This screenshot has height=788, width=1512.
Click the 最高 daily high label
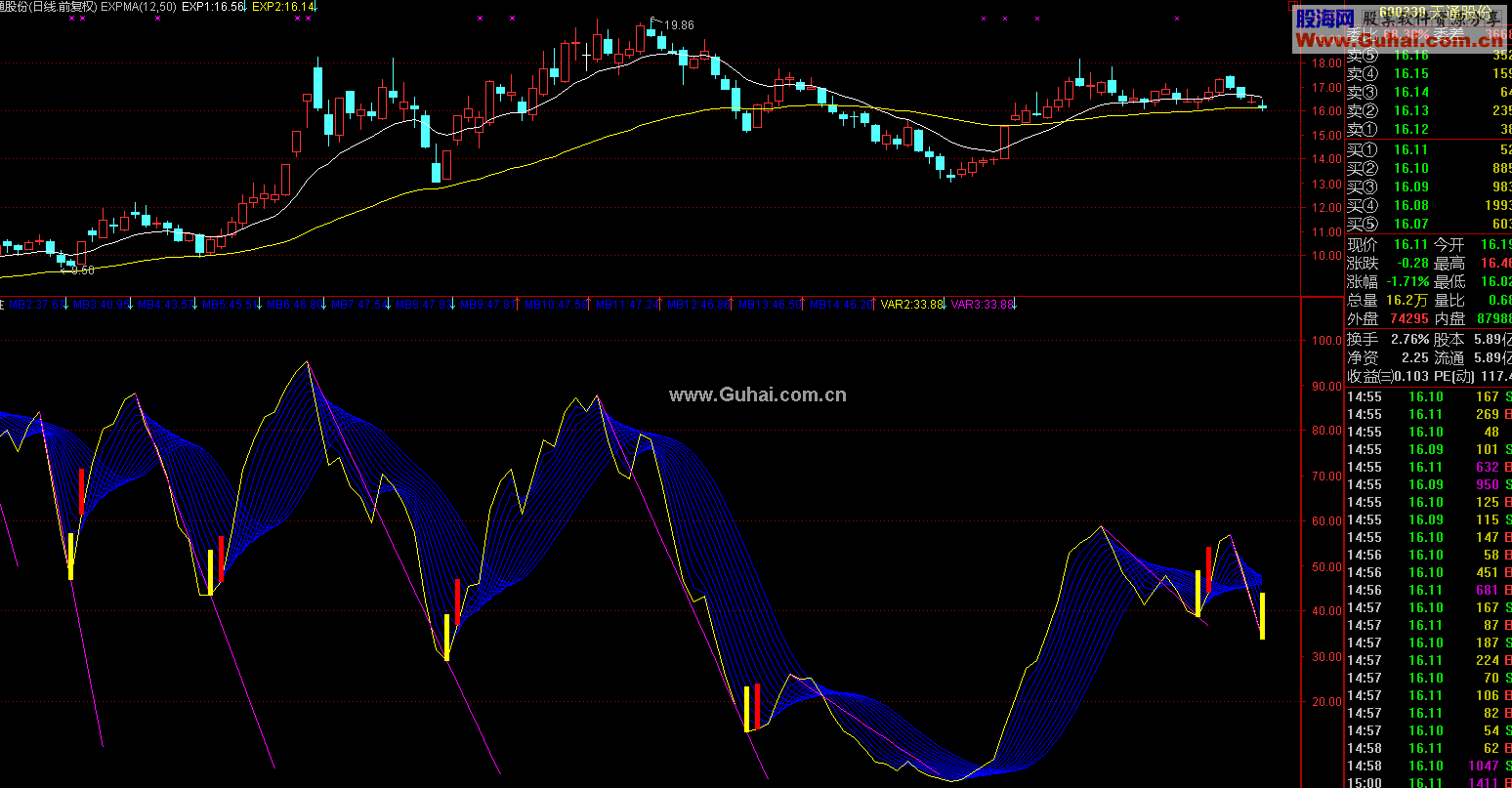click(1449, 263)
